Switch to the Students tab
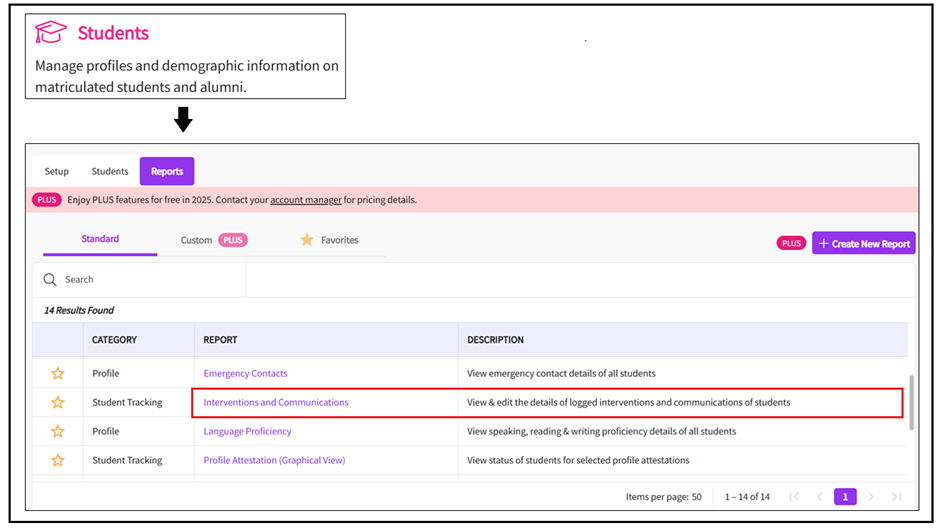Screen dimensions: 940x528 pos(110,172)
